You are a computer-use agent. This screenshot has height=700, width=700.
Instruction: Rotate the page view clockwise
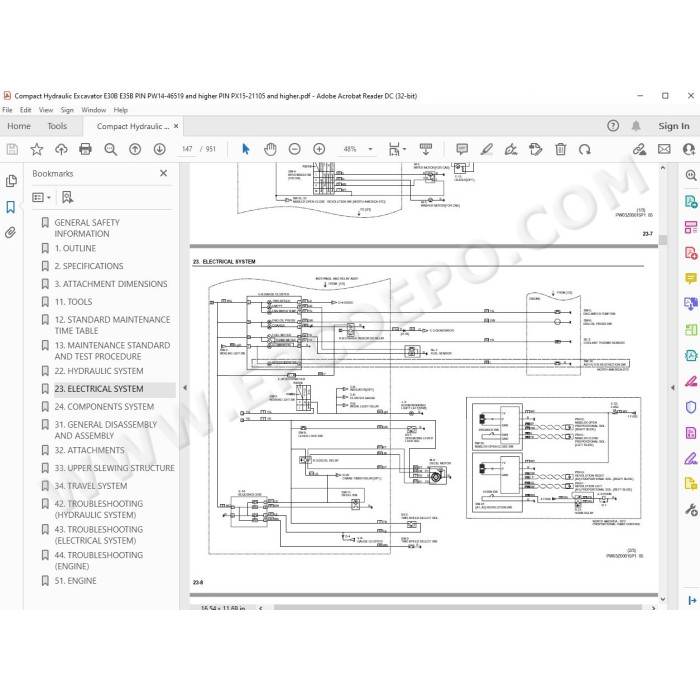point(585,149)
